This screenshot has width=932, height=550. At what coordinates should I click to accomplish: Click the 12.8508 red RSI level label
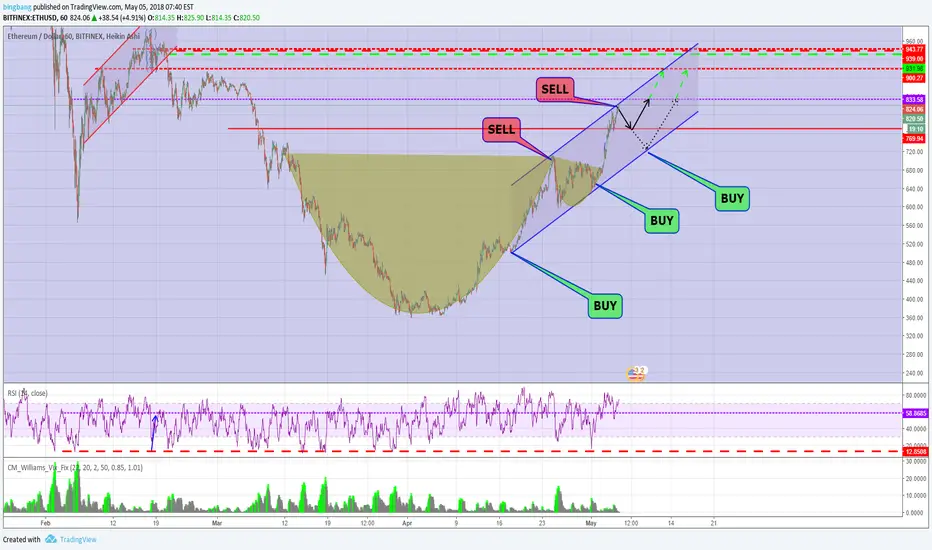(x=915, y=451)
